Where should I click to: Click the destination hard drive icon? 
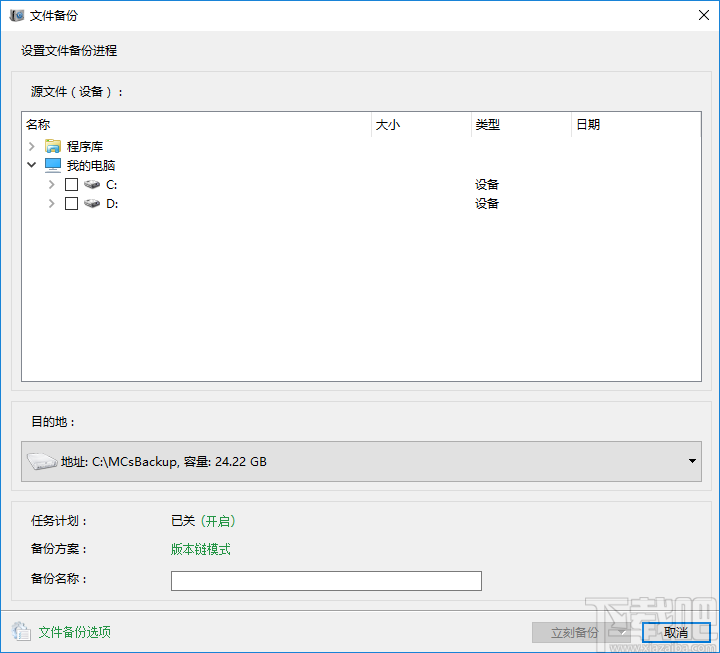42,461
